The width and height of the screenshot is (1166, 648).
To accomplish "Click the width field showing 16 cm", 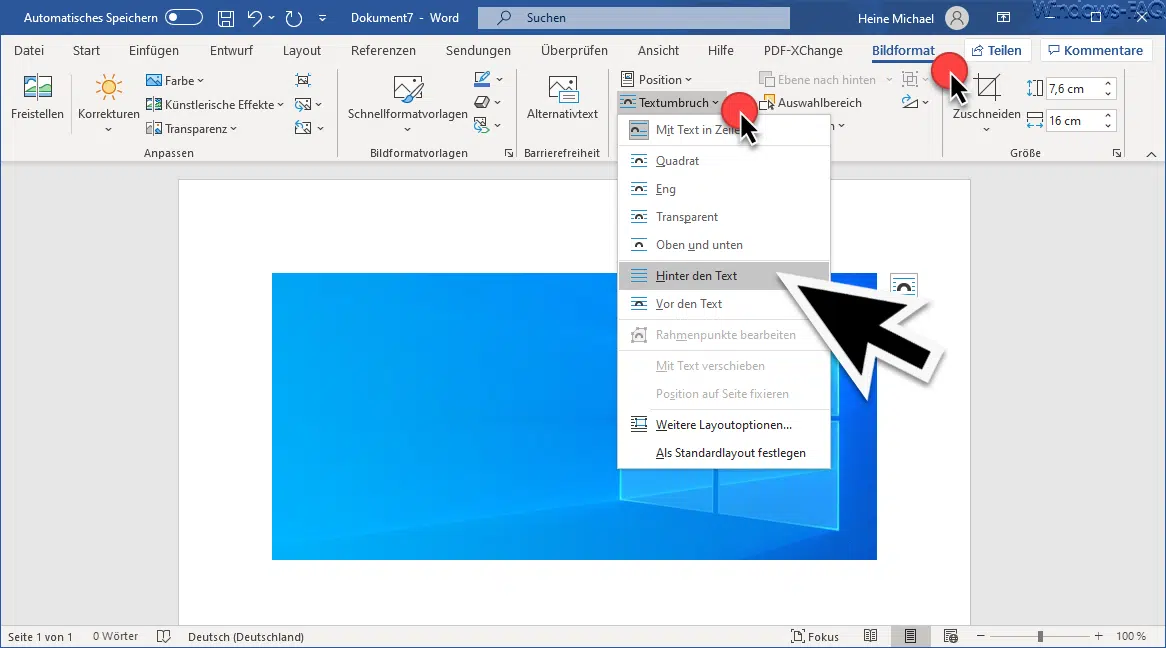I will point(1074,121).
